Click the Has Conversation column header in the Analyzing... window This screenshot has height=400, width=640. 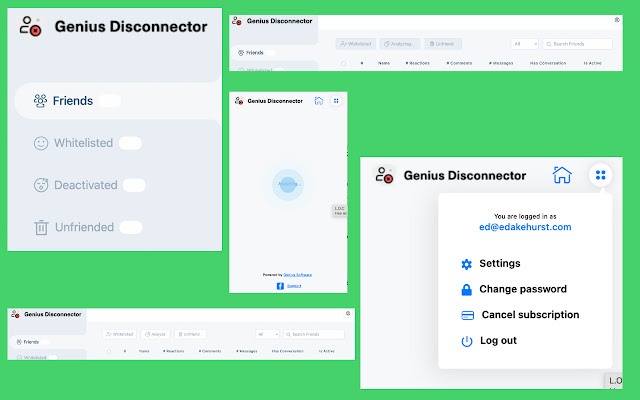coord(548,63)
